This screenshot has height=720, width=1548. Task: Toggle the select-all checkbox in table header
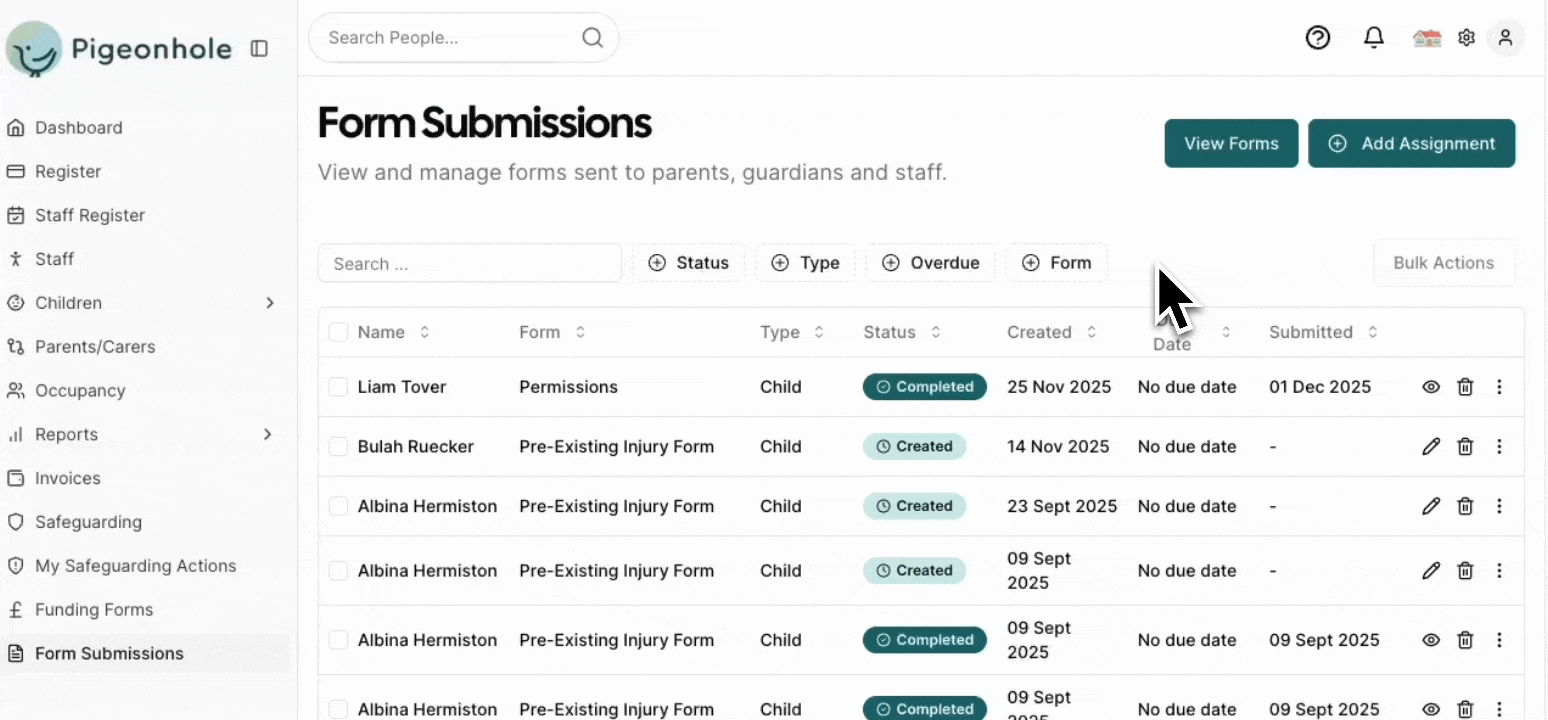tap(338, 332)
